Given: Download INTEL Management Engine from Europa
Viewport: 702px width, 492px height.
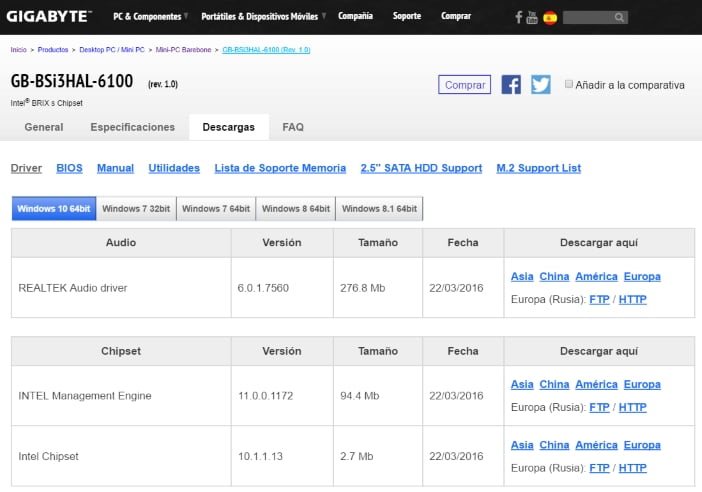Looking at the screenshot, I should coord(642,385).
